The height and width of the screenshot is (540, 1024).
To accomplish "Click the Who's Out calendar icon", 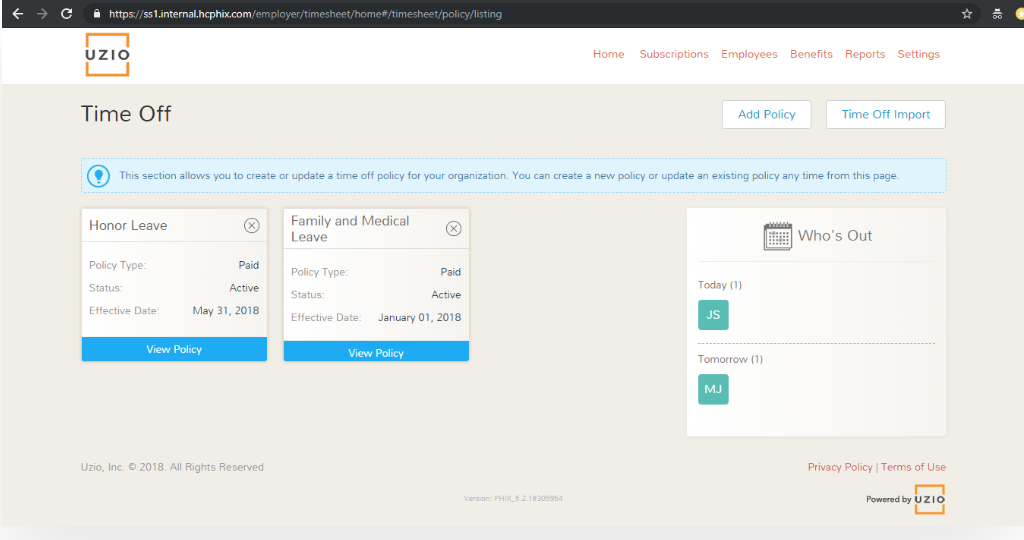I will 777,236.
